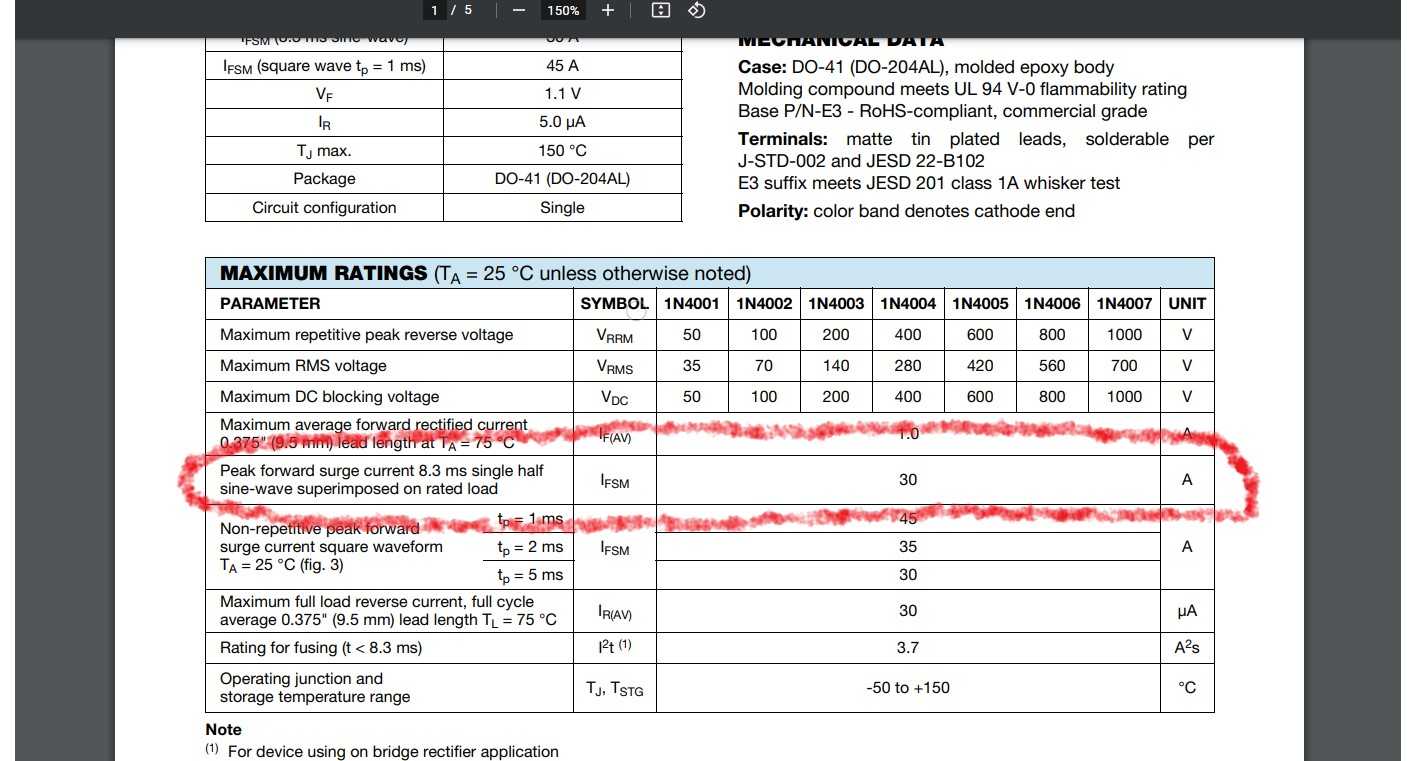Image resolution: width=1416 pixels, height=761 pixels.
Task: Click the 'Note' heading below the table
Action: coord(224,730)
